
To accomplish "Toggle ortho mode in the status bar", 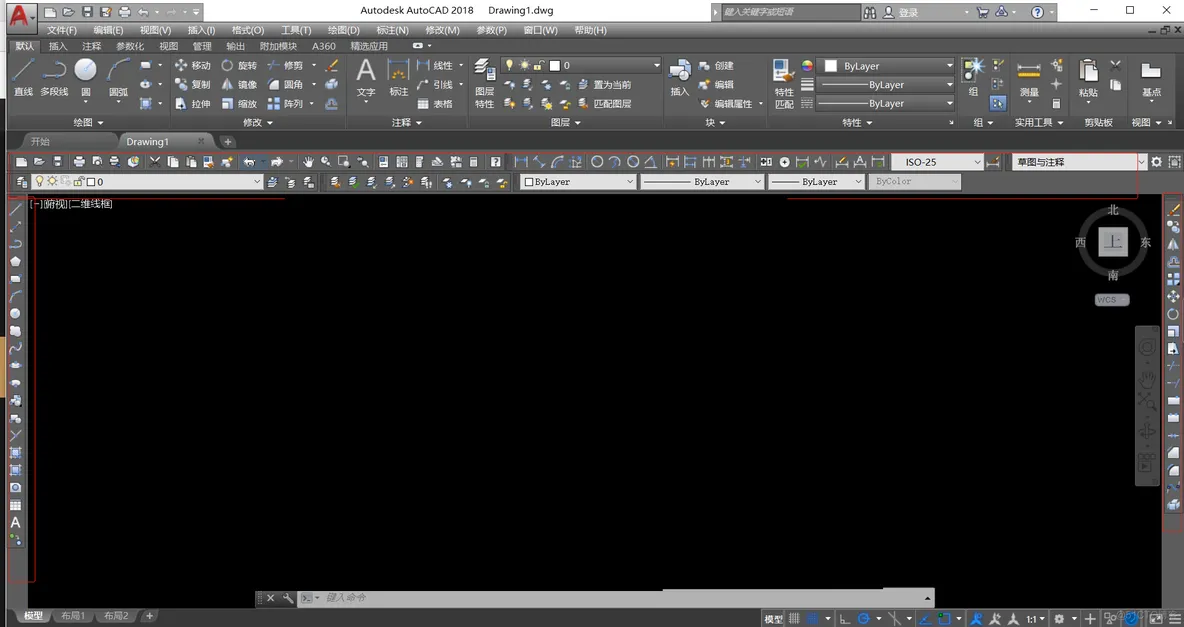I will pyautogui.click(x=845, y=619).
